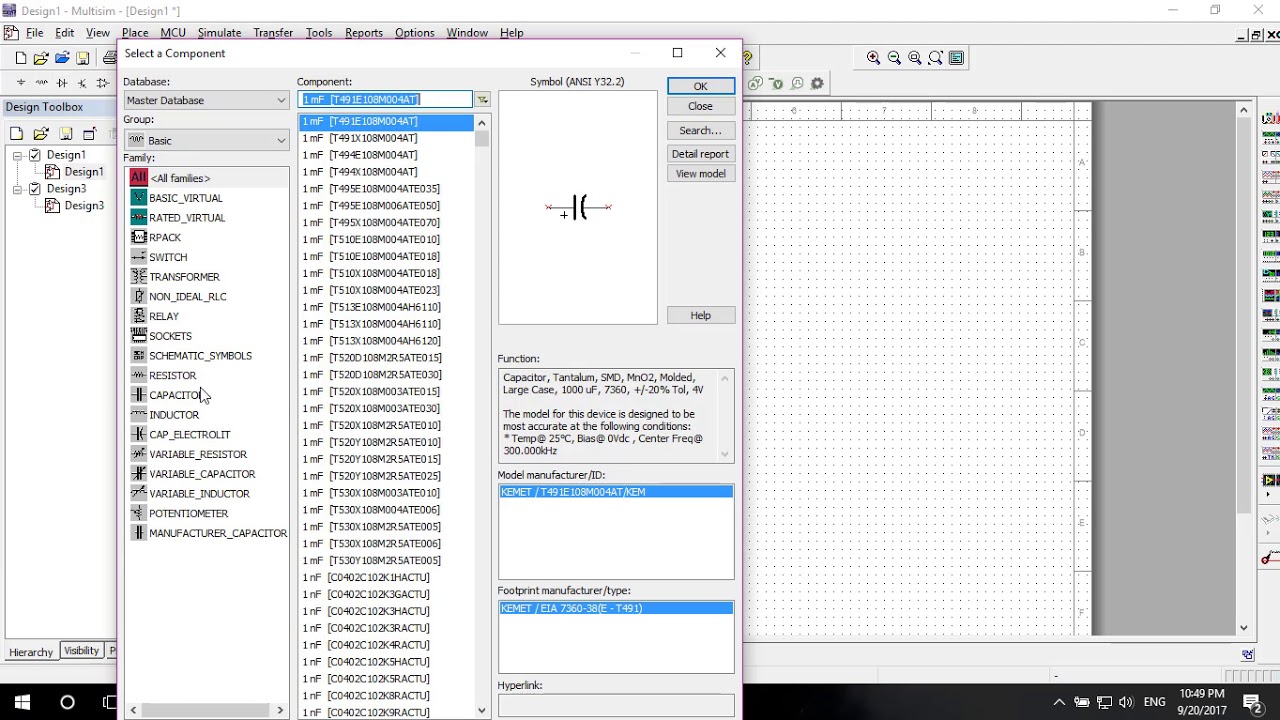
Task: Click the volume speaker tray icon
Action: (1127, 702)
